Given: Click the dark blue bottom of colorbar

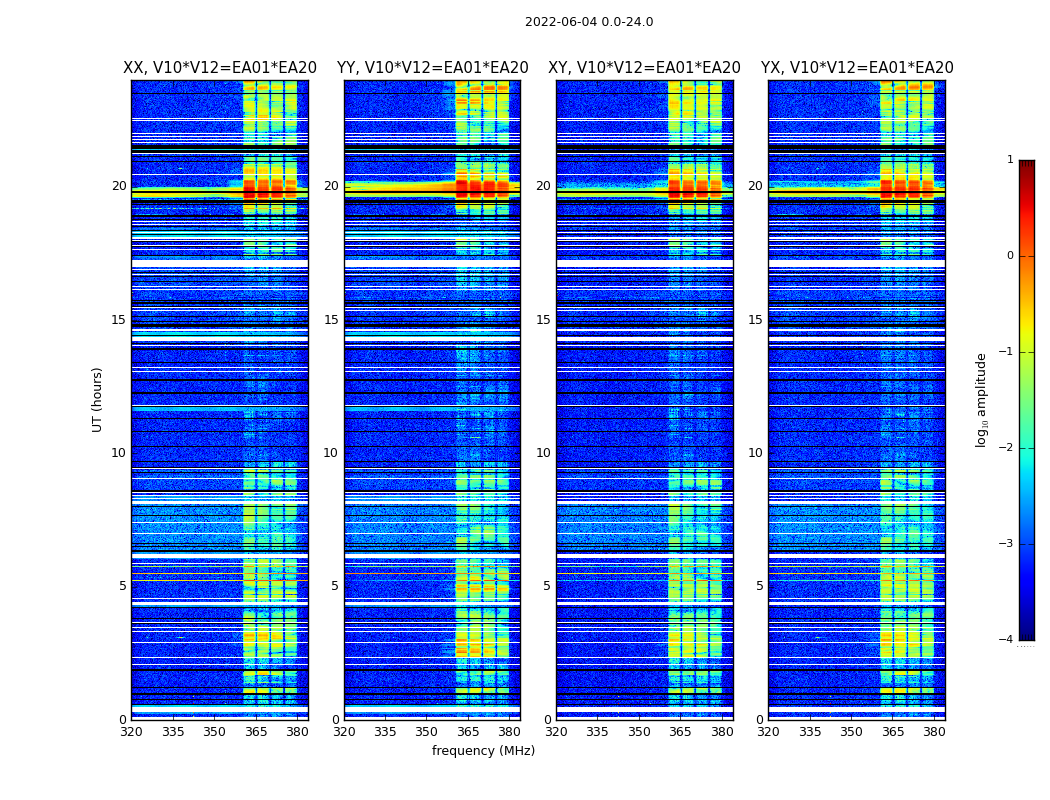Looking at the screenshot, I should tap(1026, 625).
